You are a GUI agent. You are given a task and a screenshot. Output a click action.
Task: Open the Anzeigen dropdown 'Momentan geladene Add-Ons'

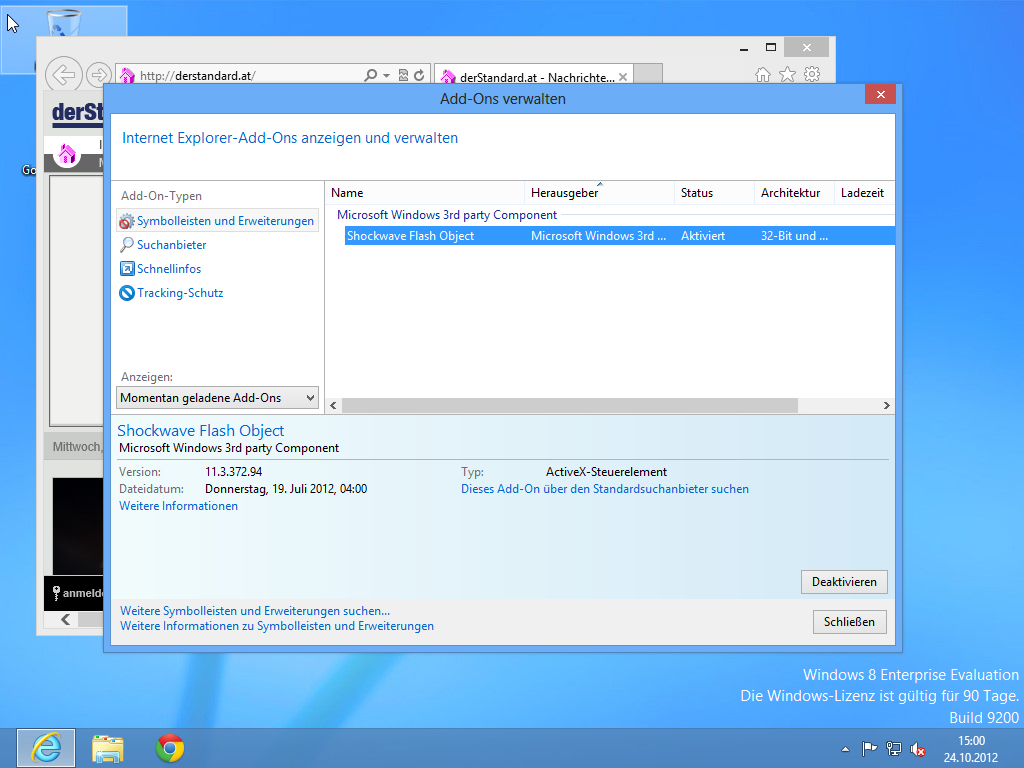217,398
